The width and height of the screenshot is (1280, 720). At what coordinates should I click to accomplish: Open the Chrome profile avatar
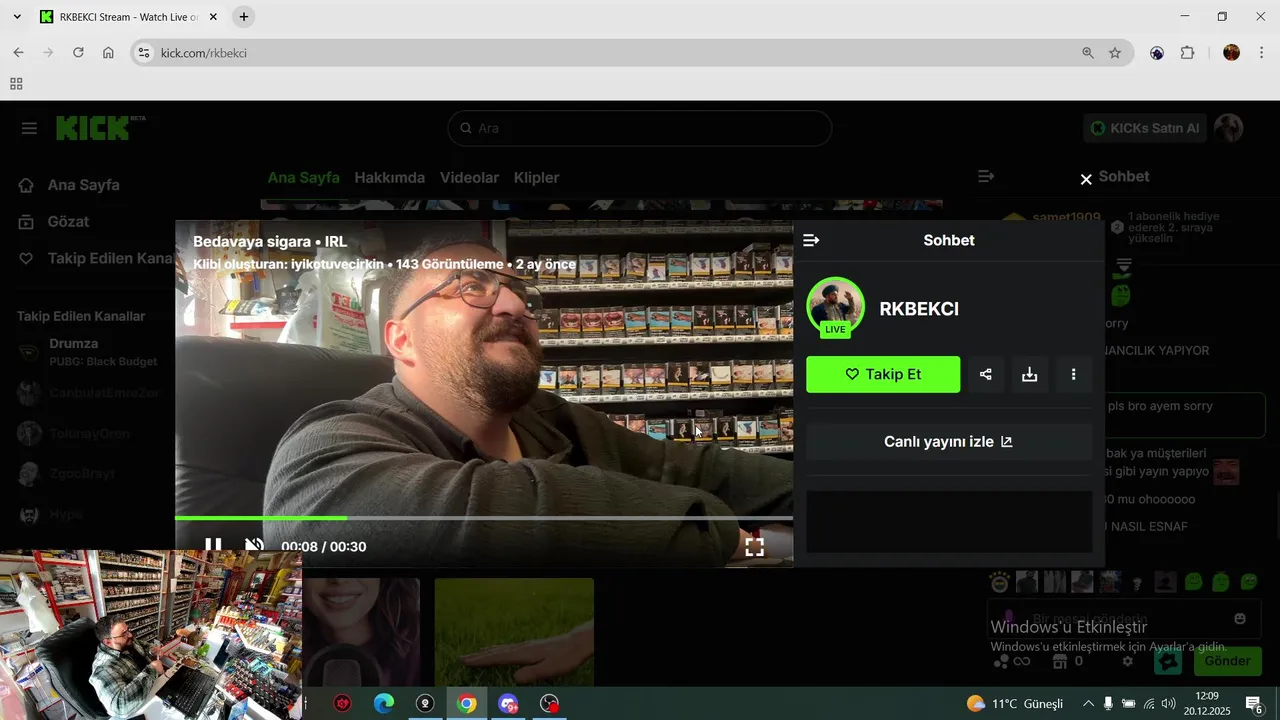point(1232,53)
